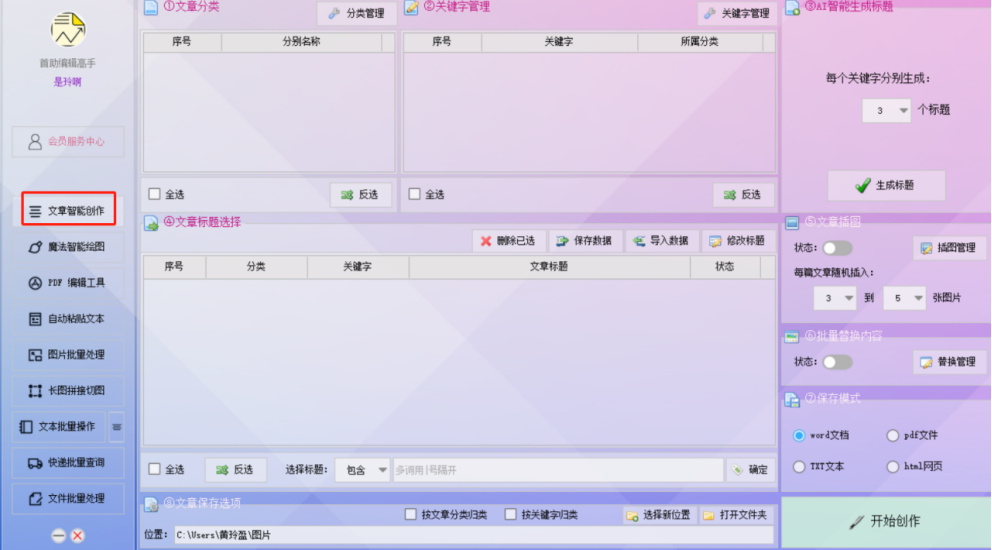This screenshot has width=992, height=550.
Task: Open 关键字管理
Action: tap(737, 13)
